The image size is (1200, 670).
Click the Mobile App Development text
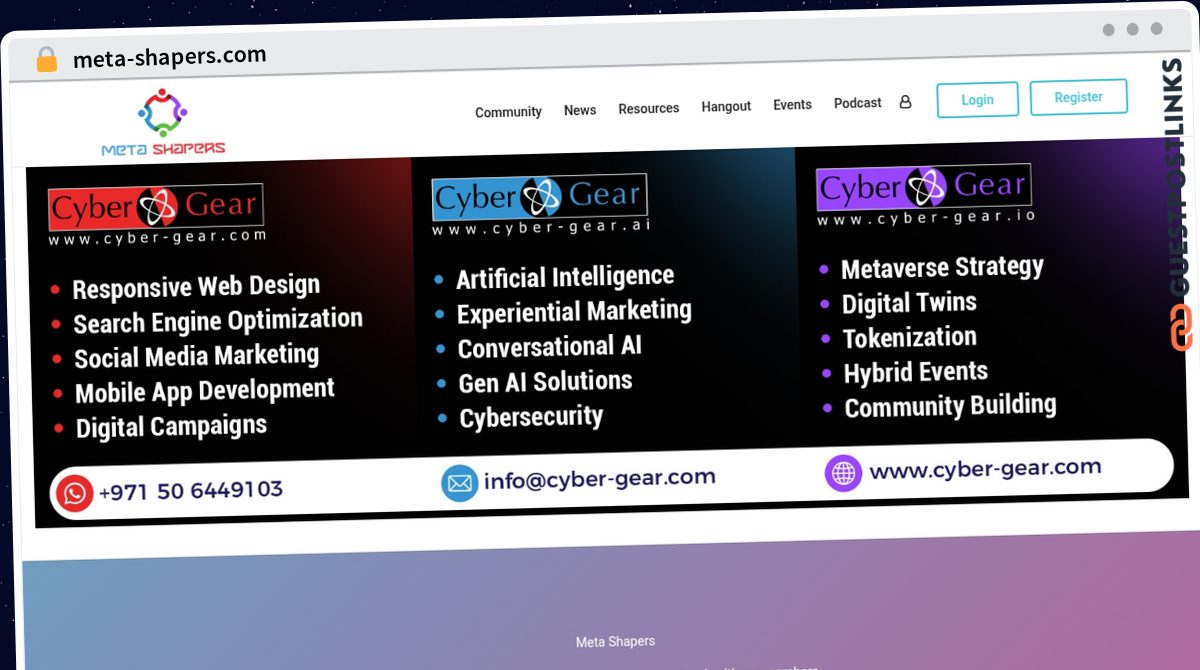click(205, 391)
